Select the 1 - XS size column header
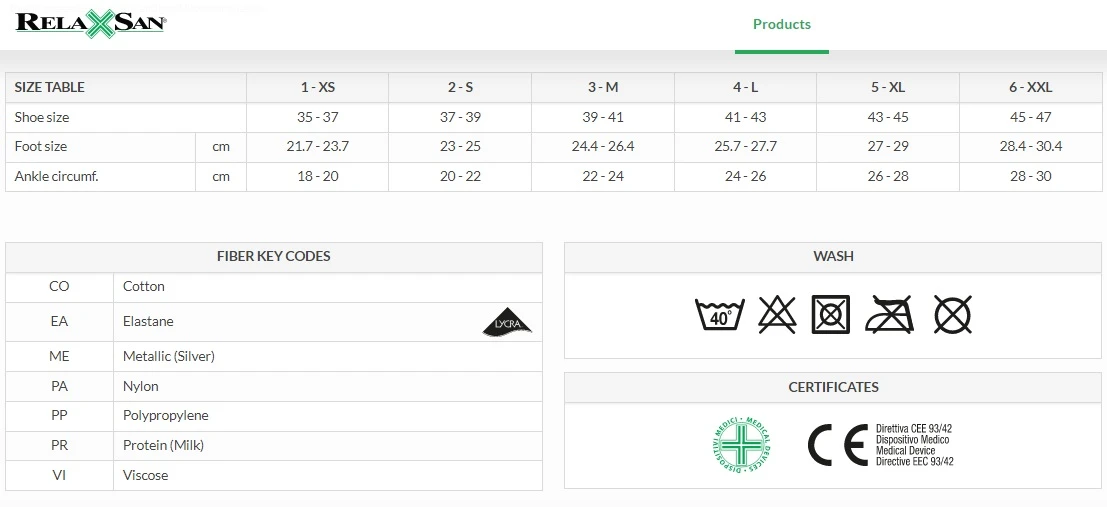The width and height of the screenshot is (1107, 507). 317,87
